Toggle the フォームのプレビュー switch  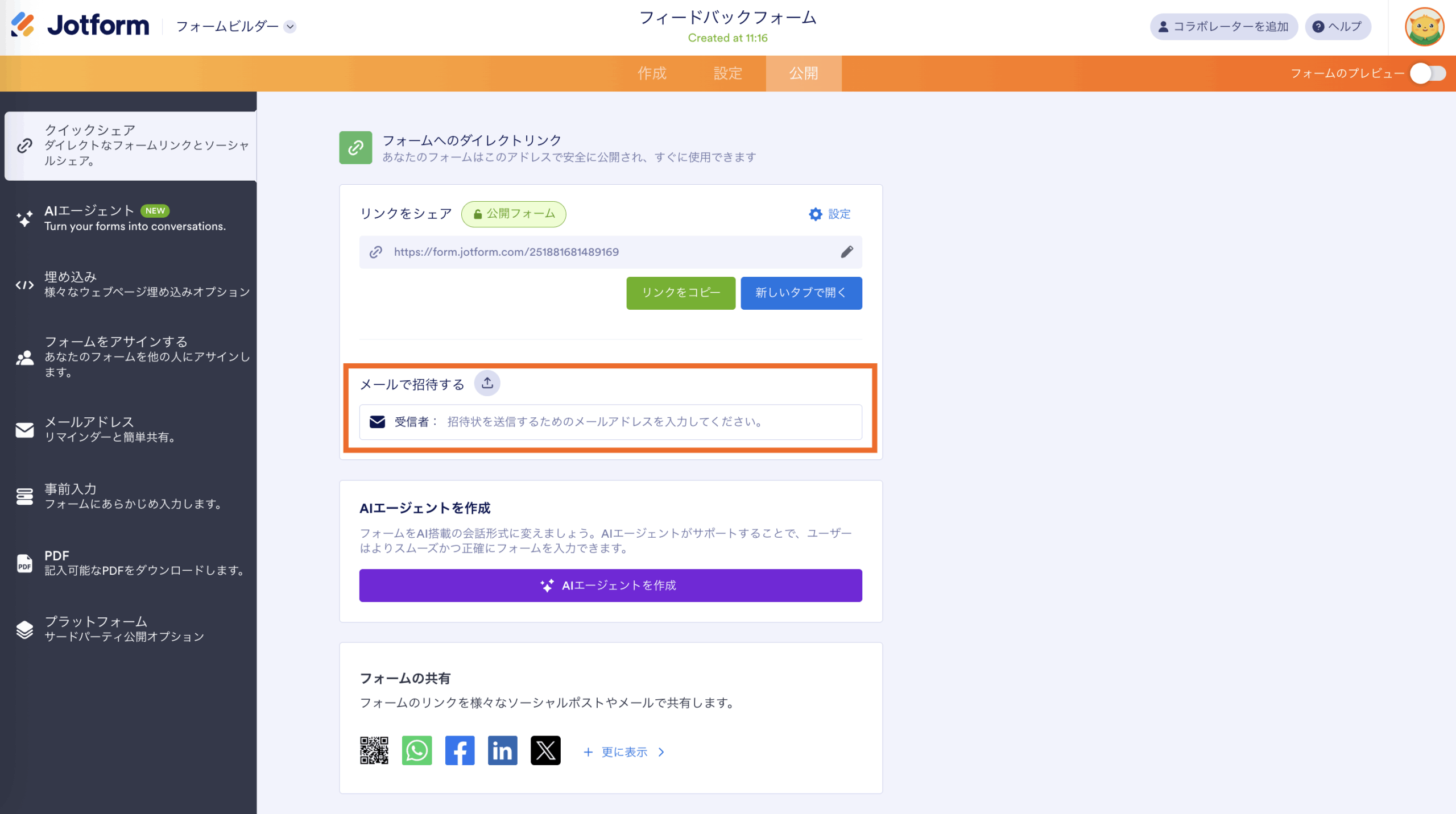tap(1428, 73)
